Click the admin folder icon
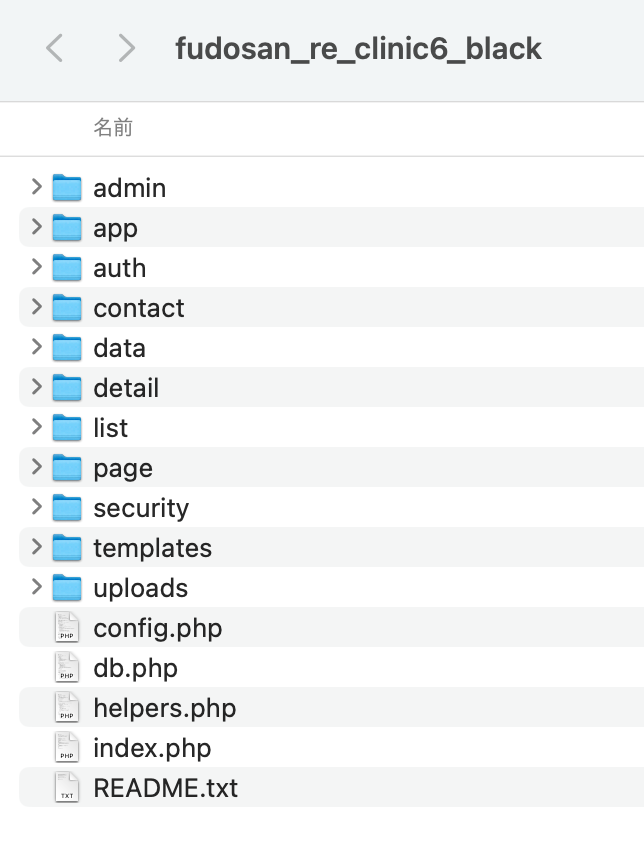Screen dimensions: 644x842 [67, 187]
